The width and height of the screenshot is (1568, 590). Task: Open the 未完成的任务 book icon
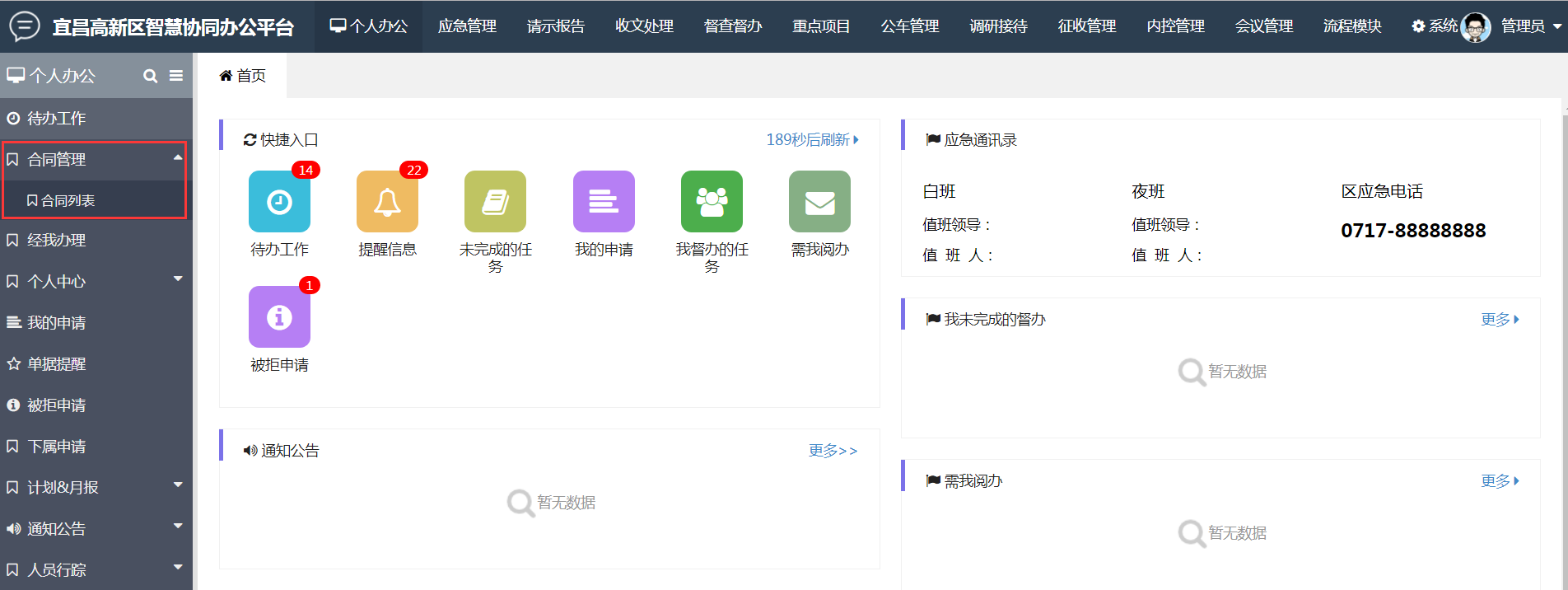(x=495, y=201)
